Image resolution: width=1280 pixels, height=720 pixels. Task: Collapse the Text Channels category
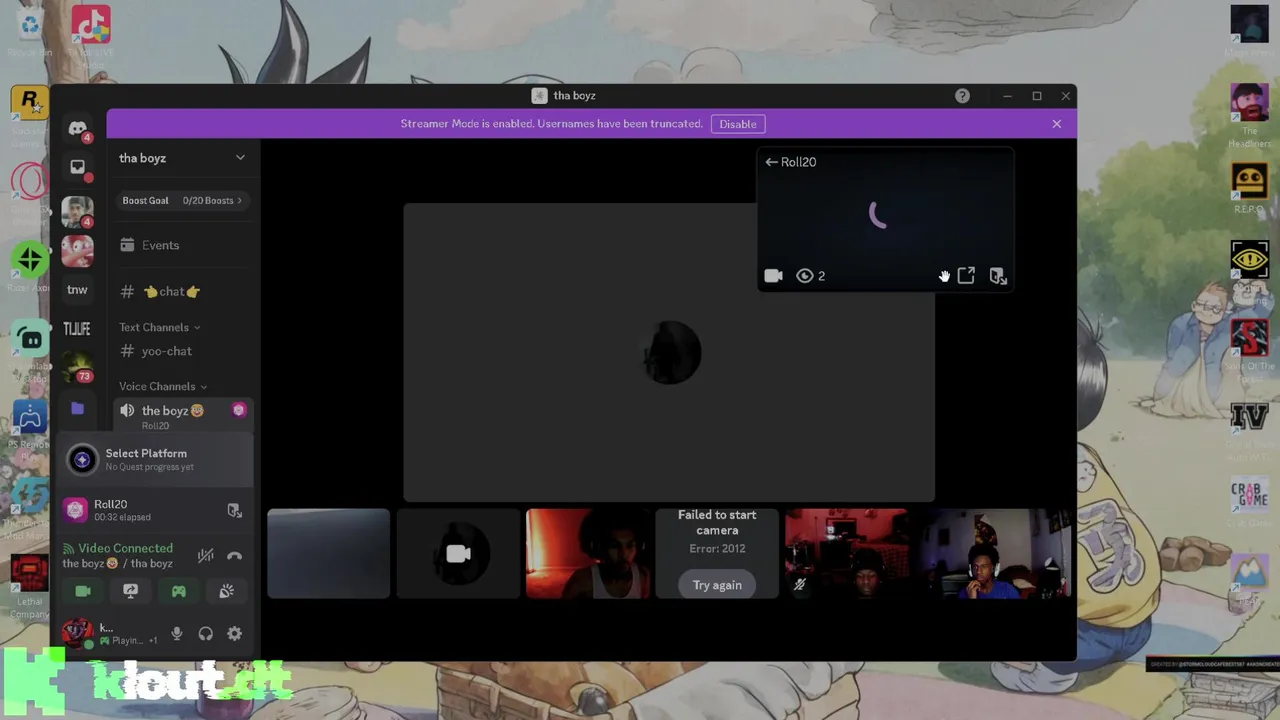(x=160, y=327)
